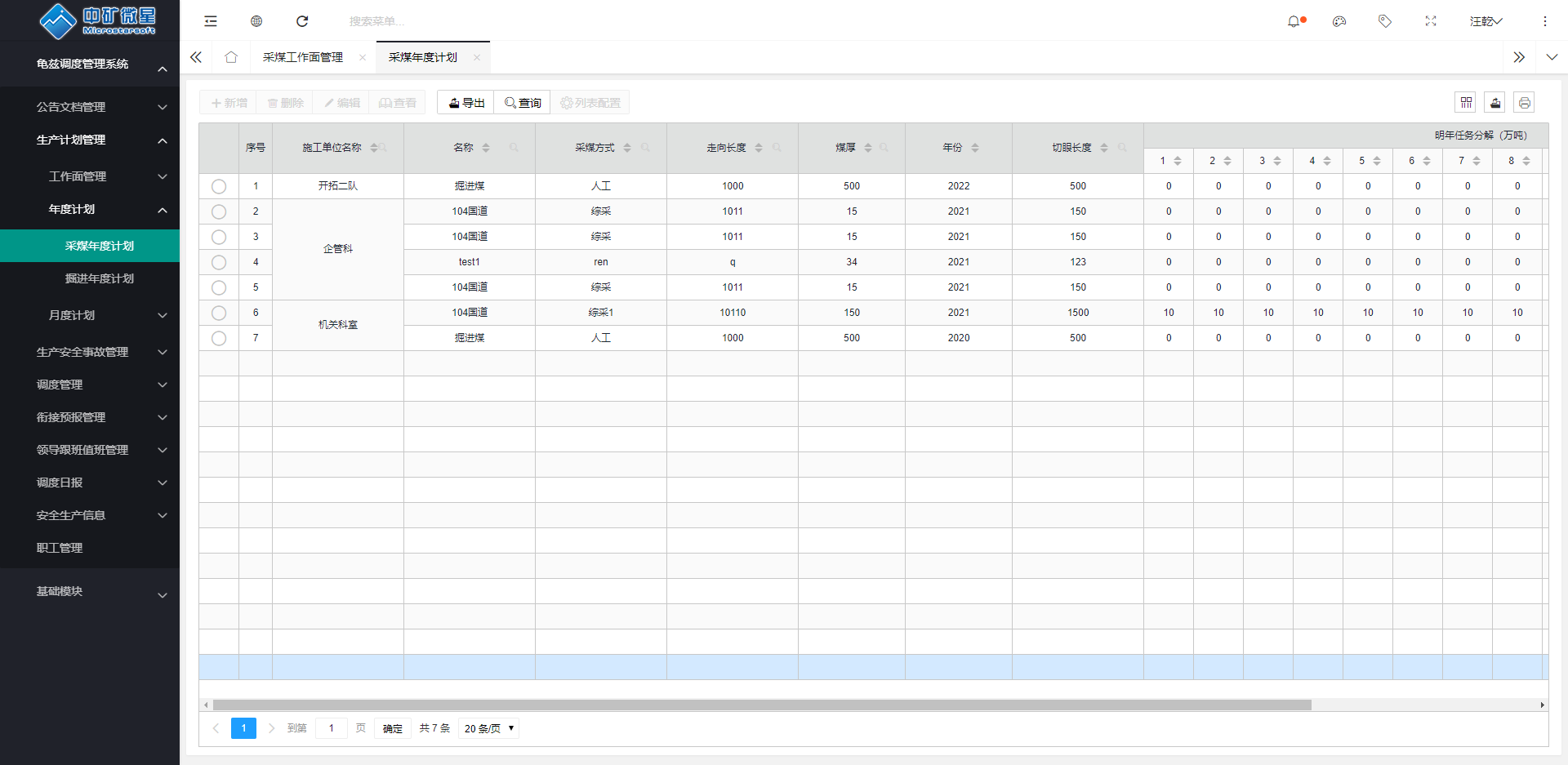Sort by month 1 column arrows
1568x765 pixels.
[1178, 161]
